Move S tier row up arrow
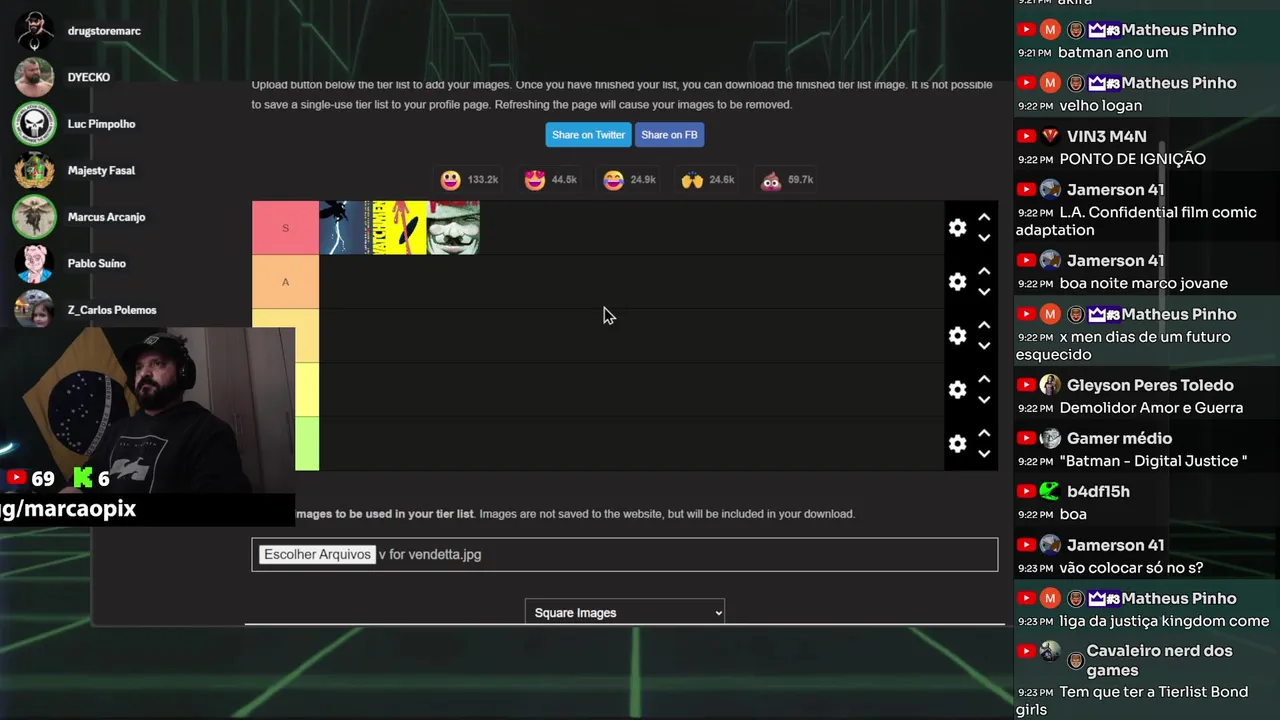This screenshot has width=1280, height=720. (984, 217)
